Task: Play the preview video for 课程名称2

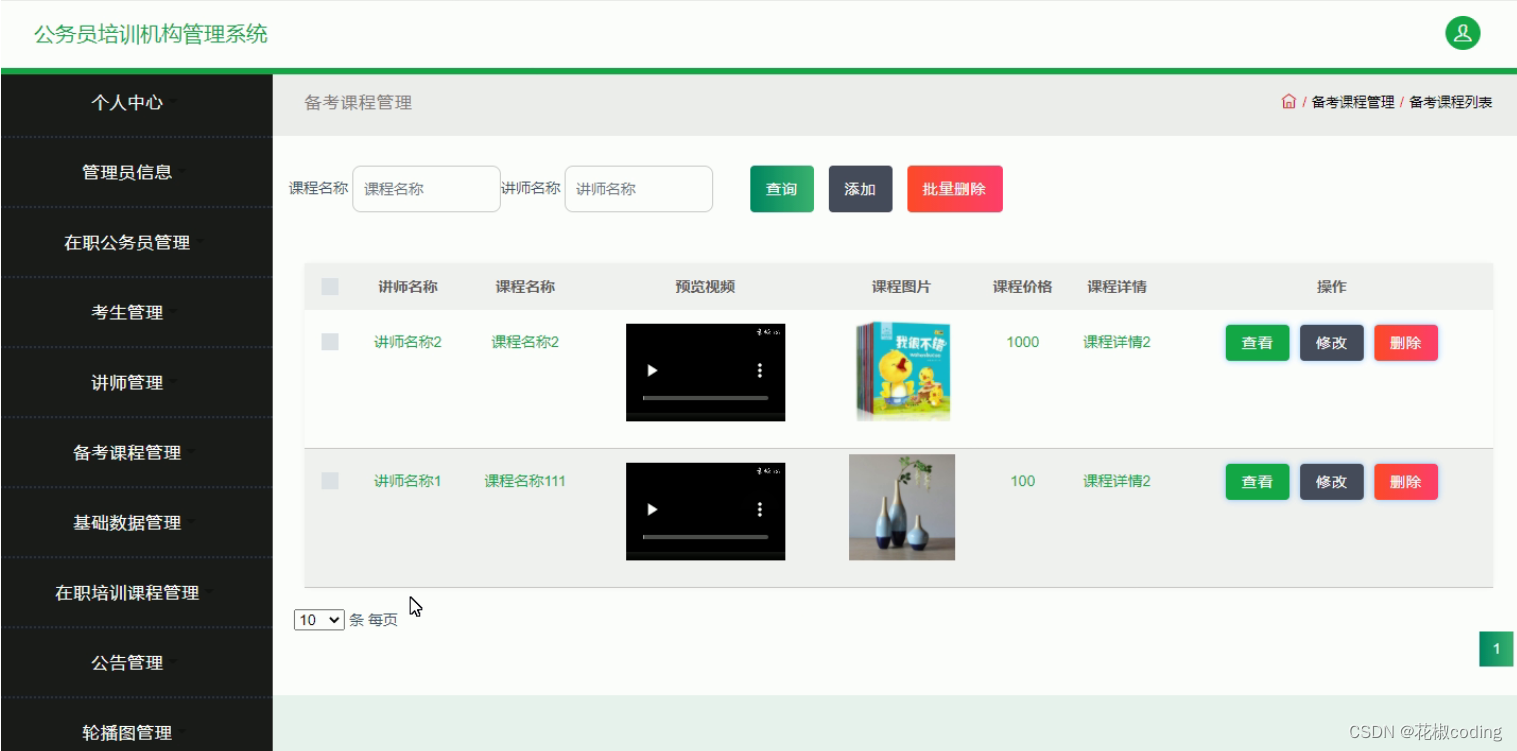Action: click(654, 371)
